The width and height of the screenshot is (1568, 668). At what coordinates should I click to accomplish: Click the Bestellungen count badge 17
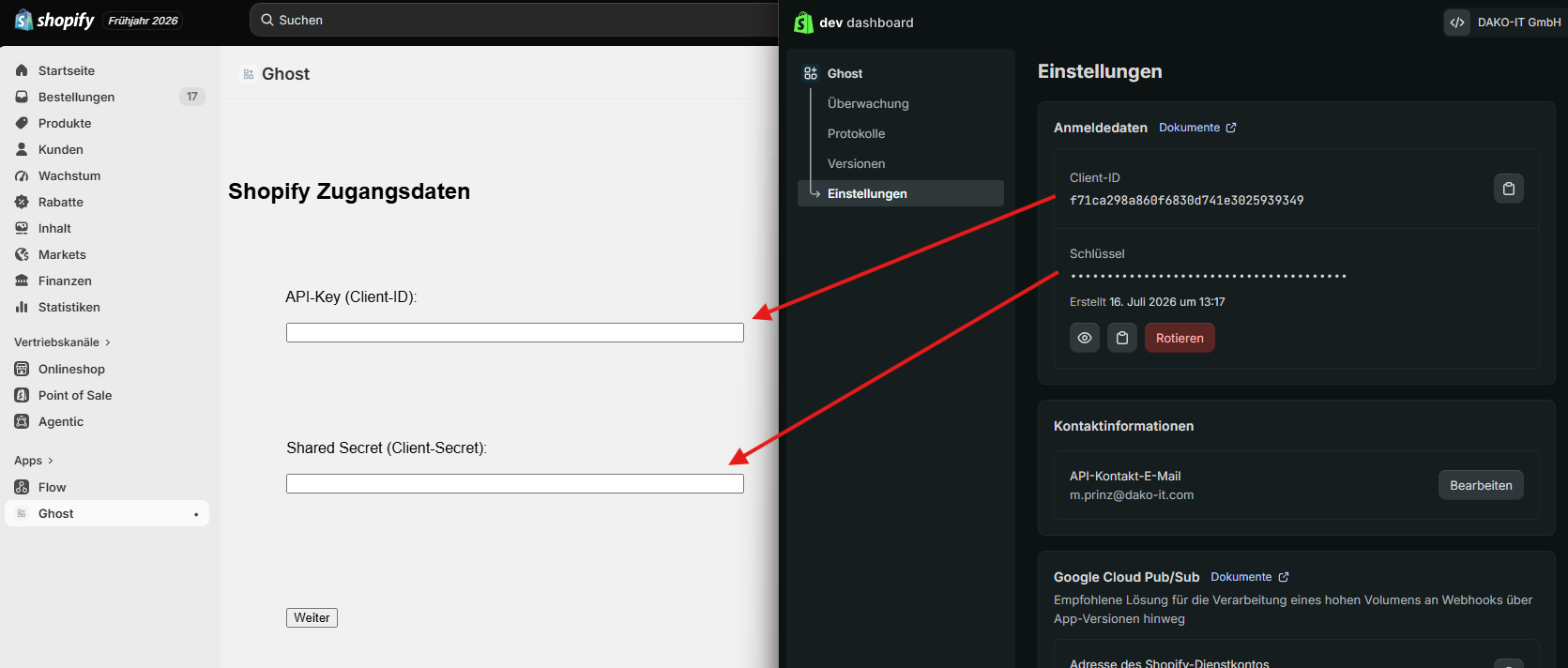coord(192,97)
